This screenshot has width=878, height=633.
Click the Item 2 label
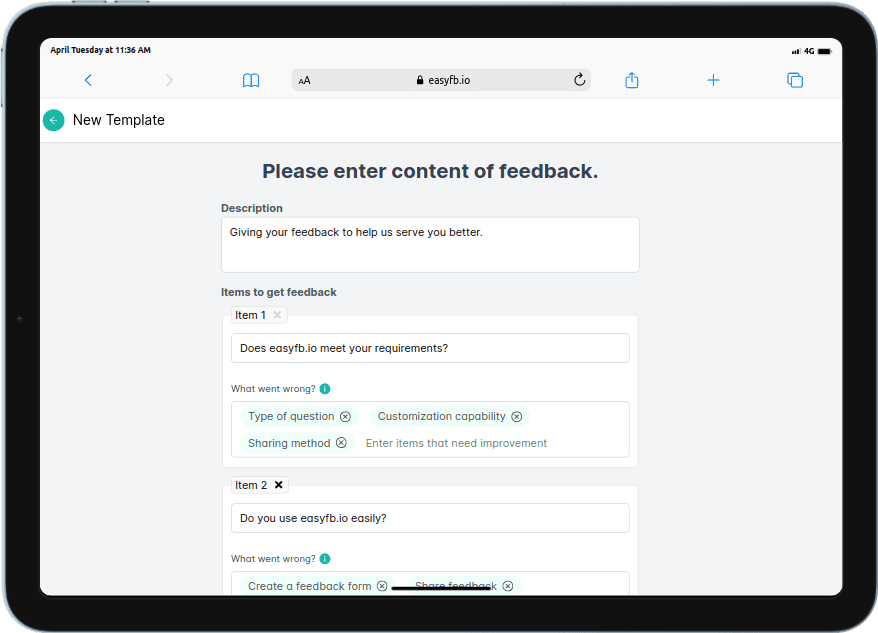pos(251,485)
